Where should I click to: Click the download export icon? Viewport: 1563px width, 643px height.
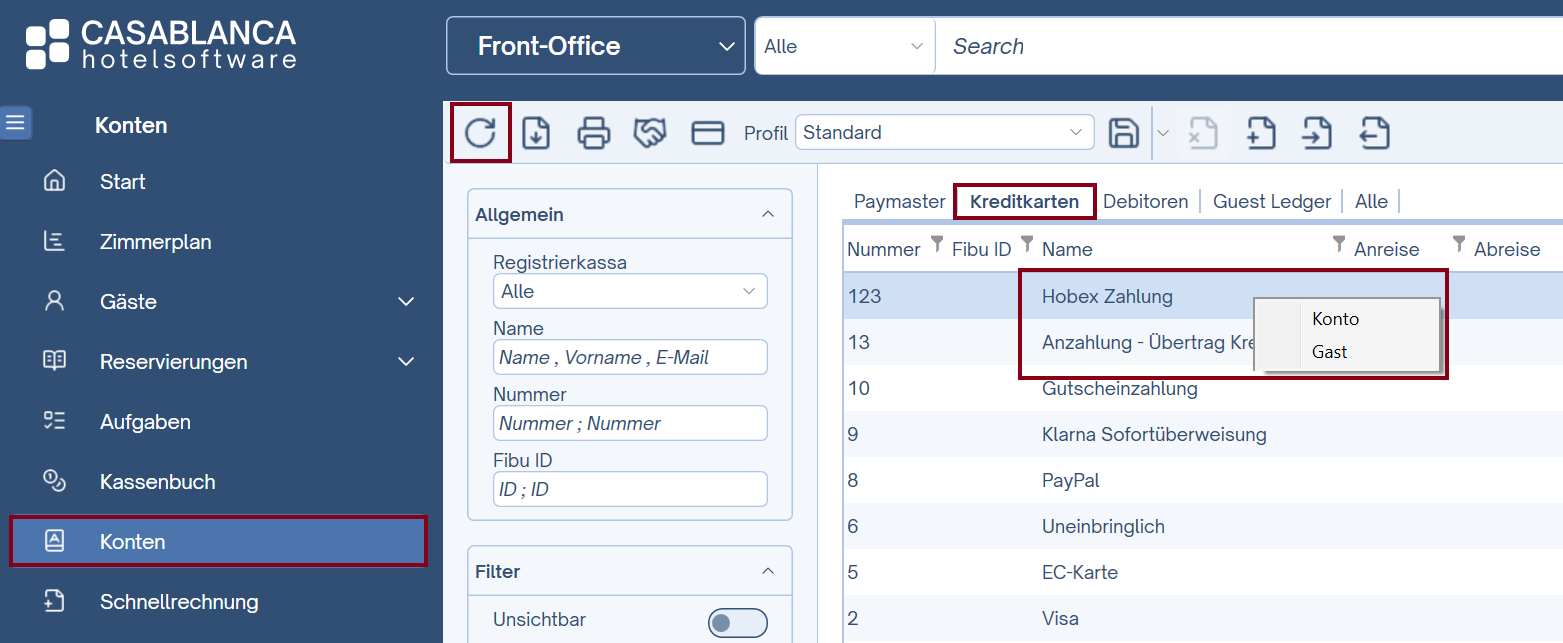click(x=537, y=133)
